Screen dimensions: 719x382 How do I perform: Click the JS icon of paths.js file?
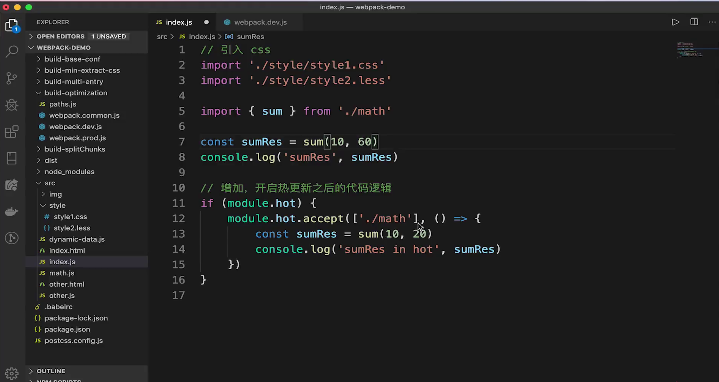tap(42, 104)
